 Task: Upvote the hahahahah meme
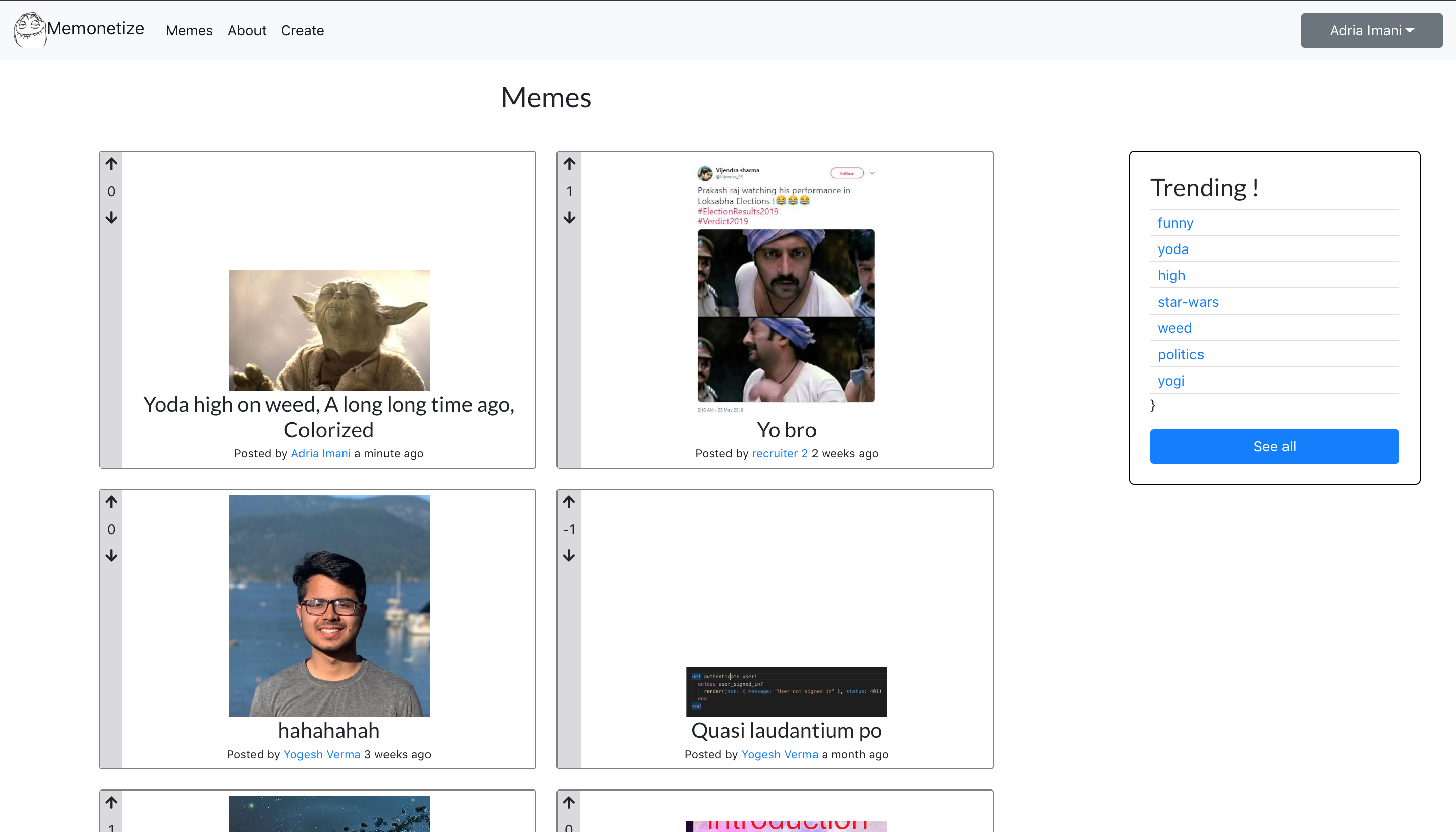[111, 502]
